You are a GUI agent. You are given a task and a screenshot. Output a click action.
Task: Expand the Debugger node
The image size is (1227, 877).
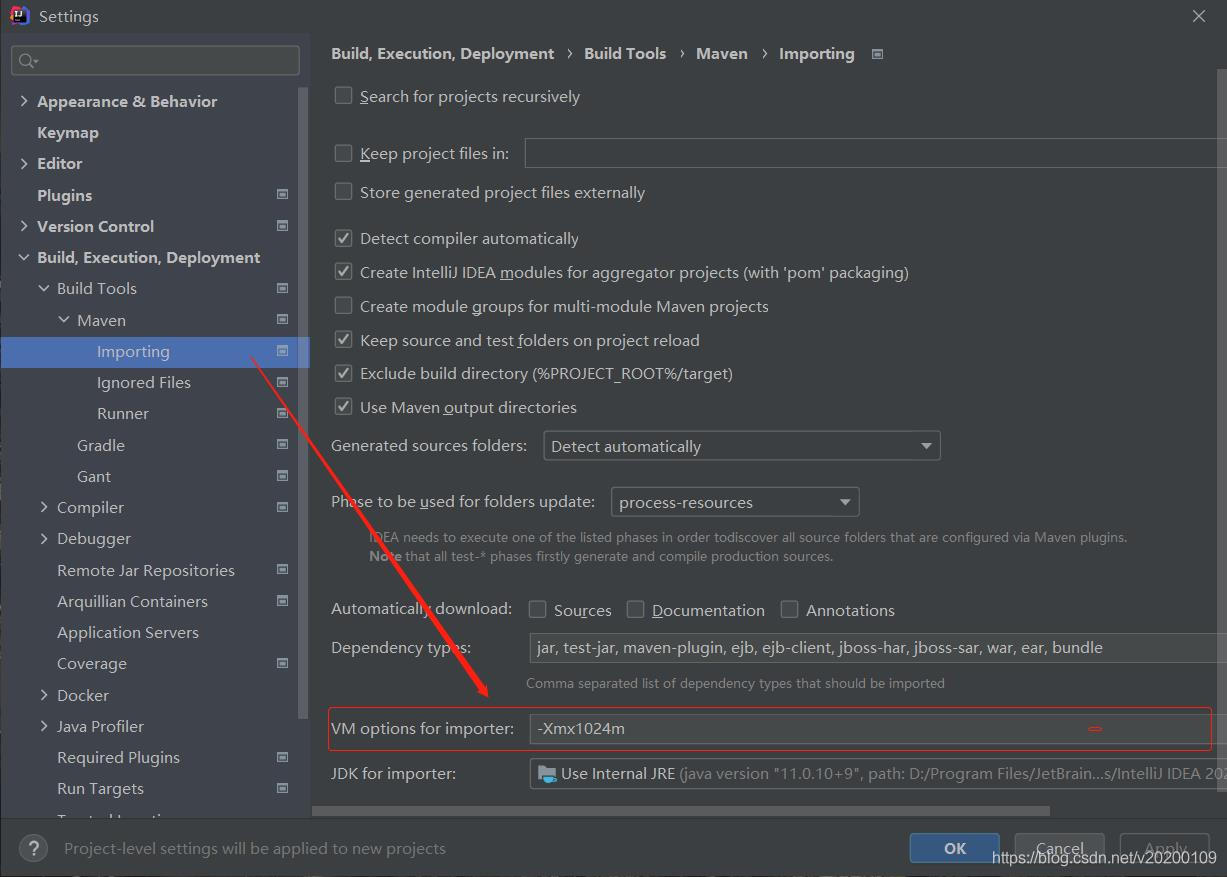pyautogui.click(x=44, y=538)
